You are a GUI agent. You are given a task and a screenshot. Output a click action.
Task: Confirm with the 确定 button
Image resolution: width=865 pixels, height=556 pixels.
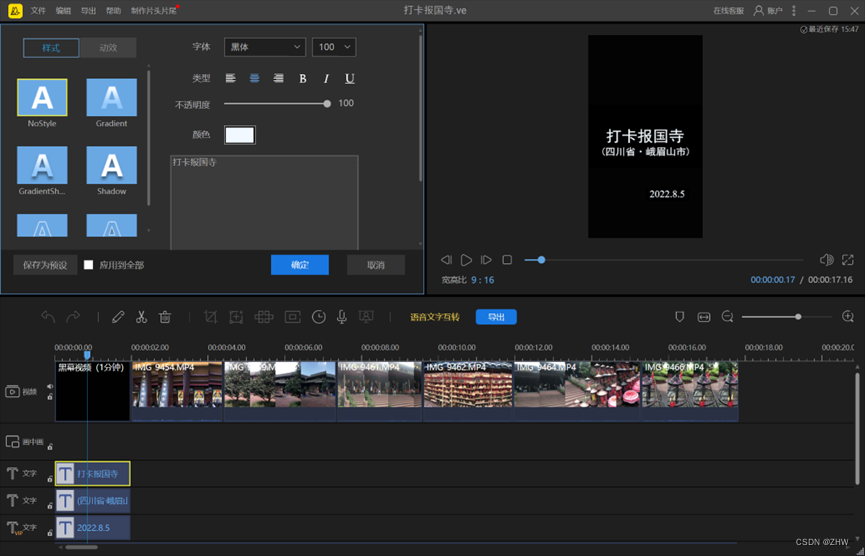click(300, 265)
